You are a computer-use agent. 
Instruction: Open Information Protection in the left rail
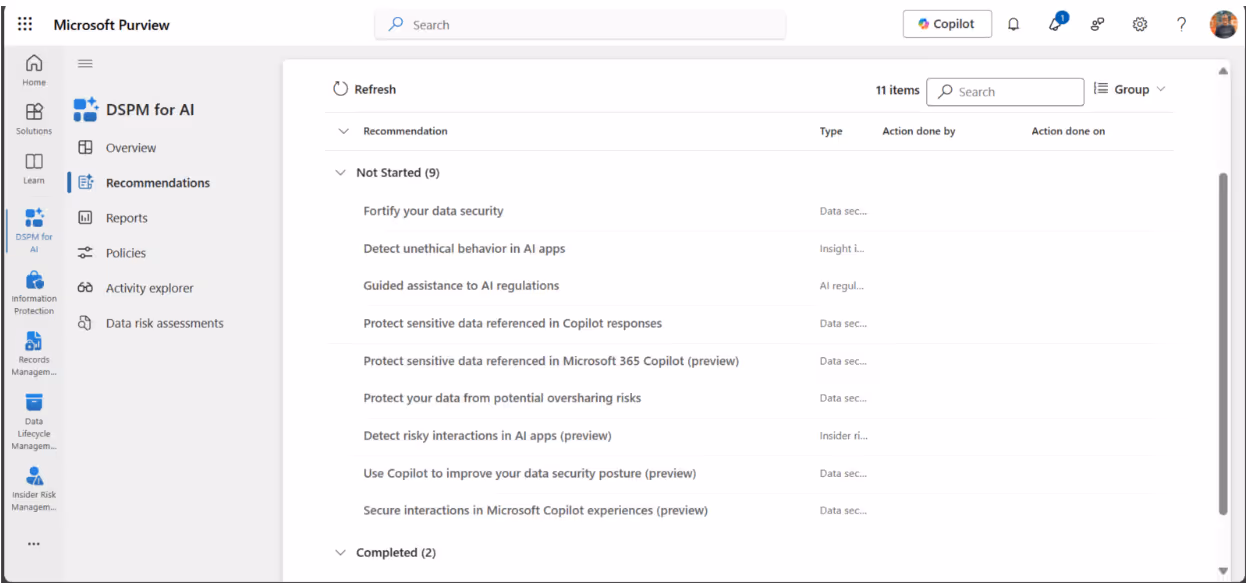[34, 292]
